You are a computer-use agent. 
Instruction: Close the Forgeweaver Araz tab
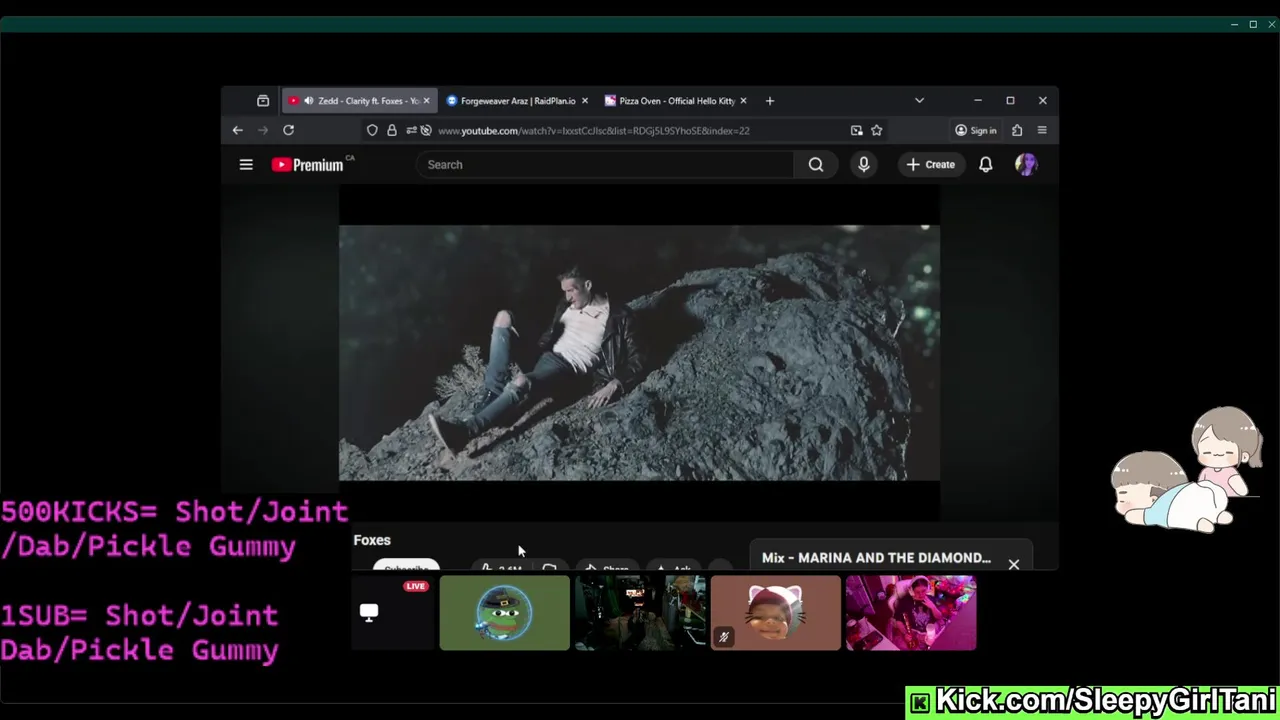pos(585,101)
